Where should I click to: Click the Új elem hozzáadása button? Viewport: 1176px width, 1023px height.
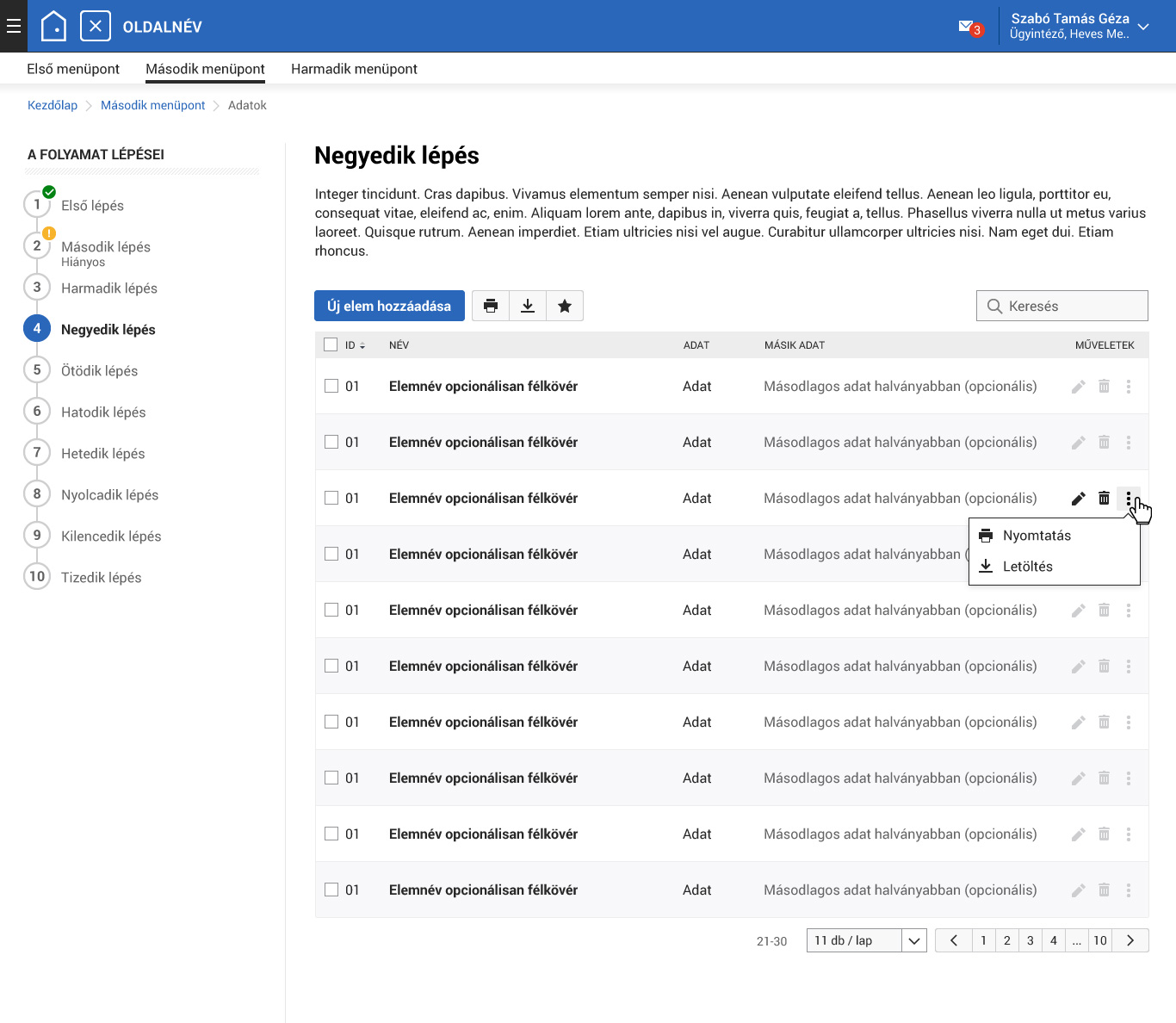389,306
